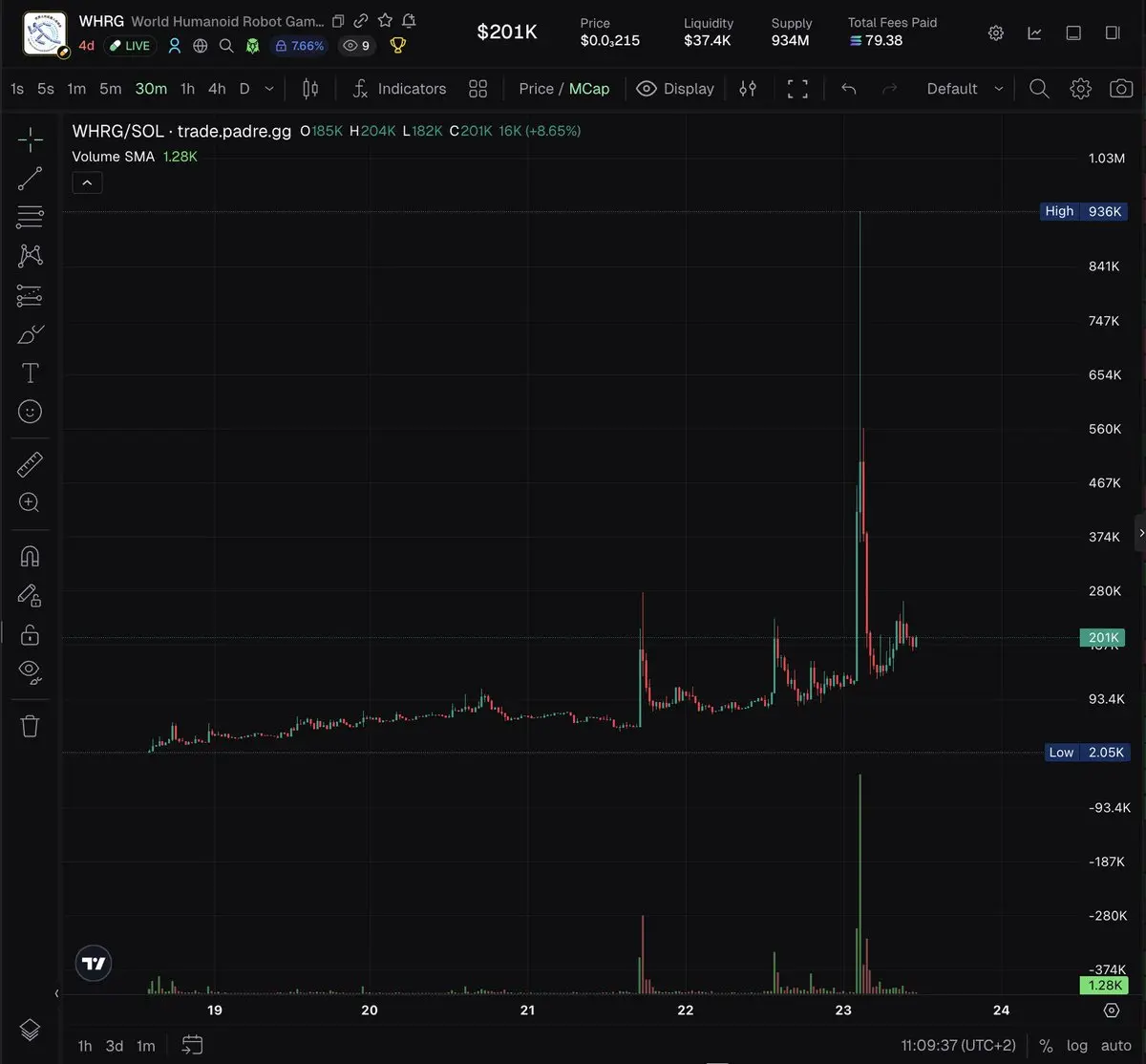The height and width of the screenshot is (1064, 1146).
Task: Toggle lock all drawings
Action: (30, 634)
